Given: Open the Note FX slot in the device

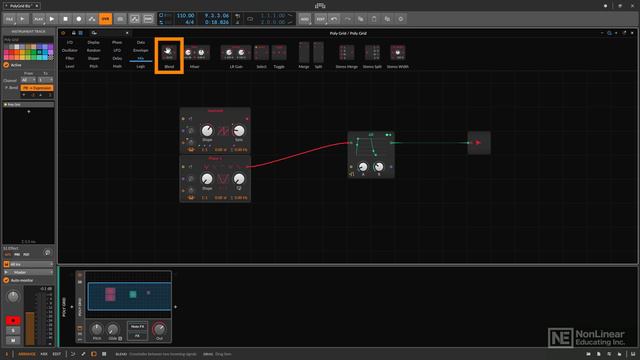Looking at the screenshot, I should (137, 327).
